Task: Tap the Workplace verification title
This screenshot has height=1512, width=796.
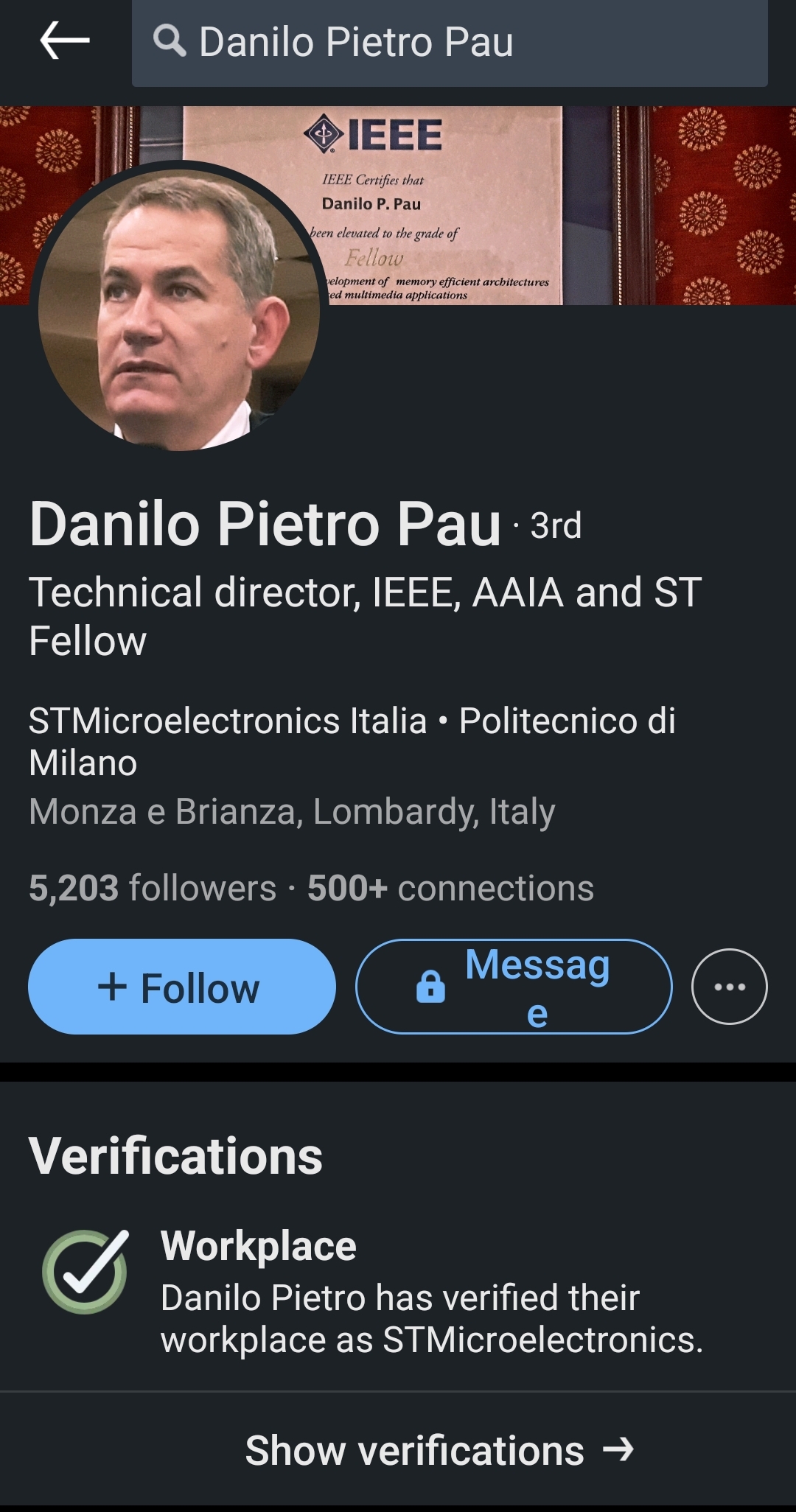Action: tap(258, 1246)
